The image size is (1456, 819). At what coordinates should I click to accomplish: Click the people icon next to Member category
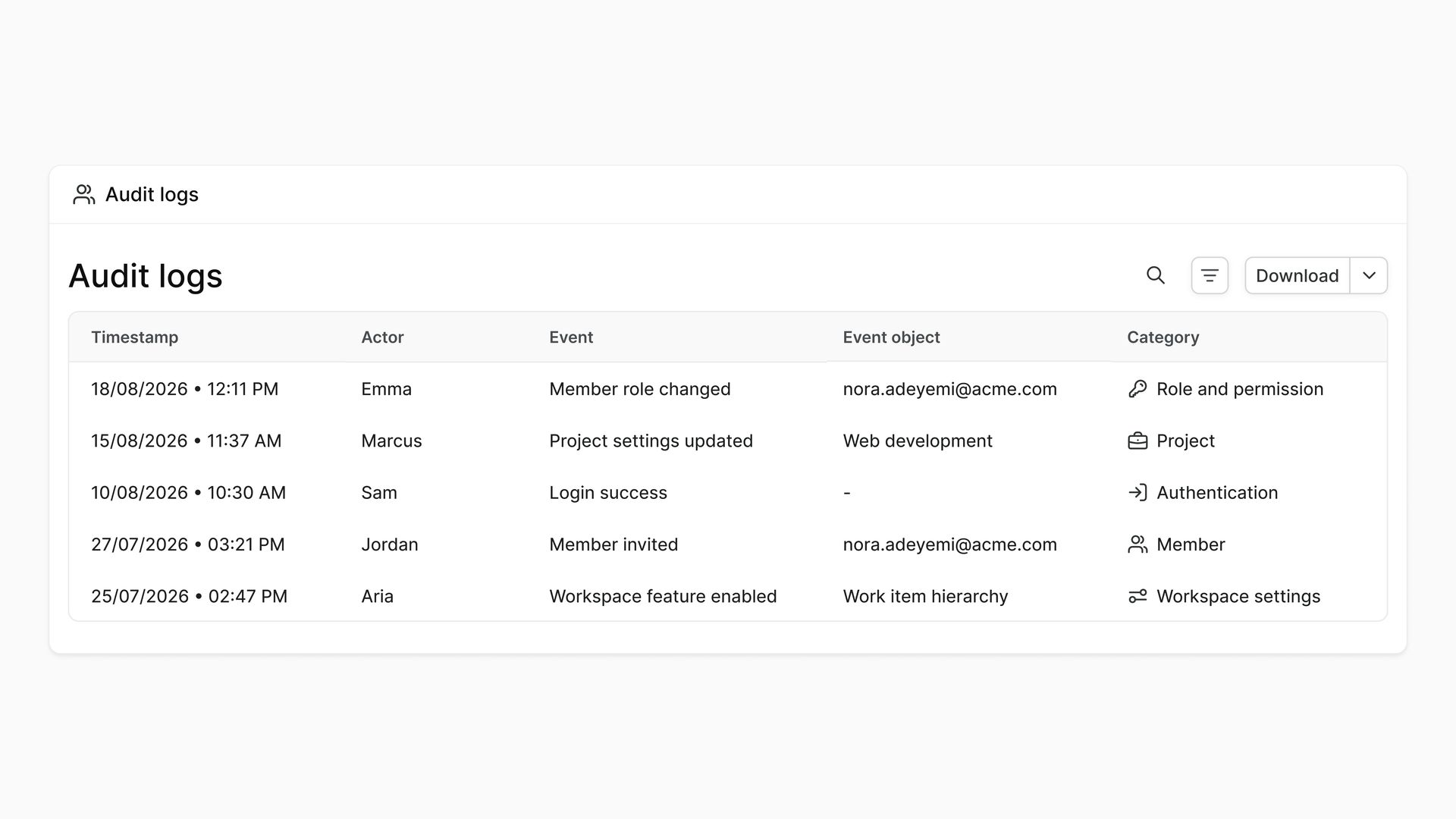click(x=1137, y=544)
